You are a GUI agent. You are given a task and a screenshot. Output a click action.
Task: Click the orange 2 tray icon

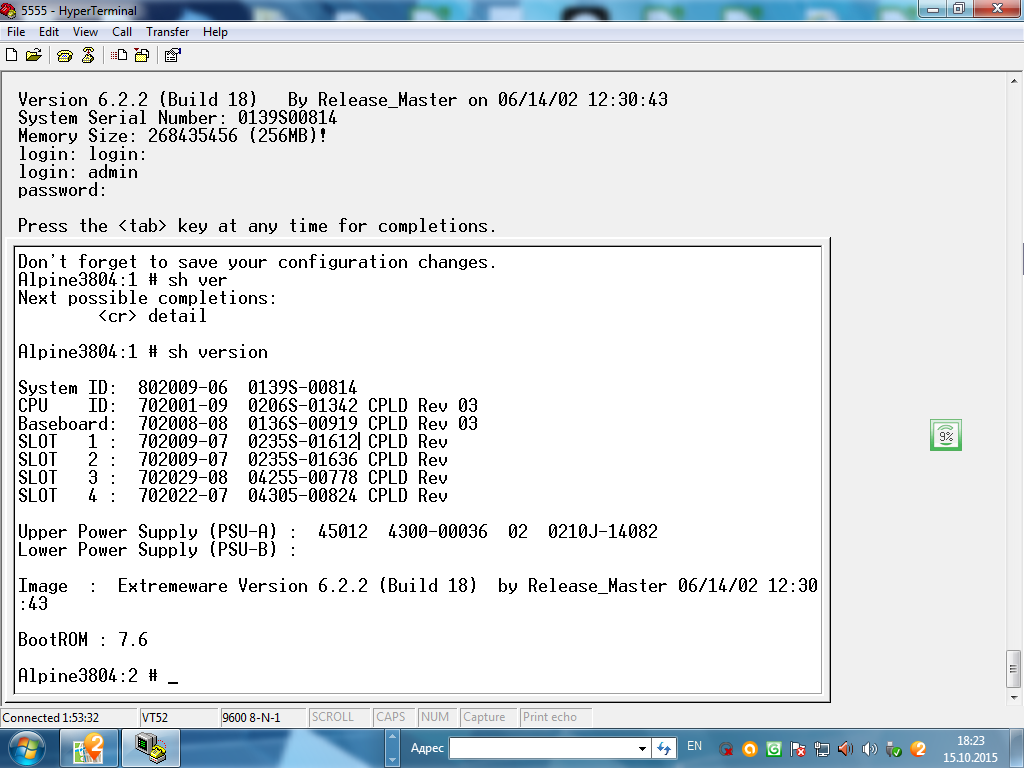point(918,749)
